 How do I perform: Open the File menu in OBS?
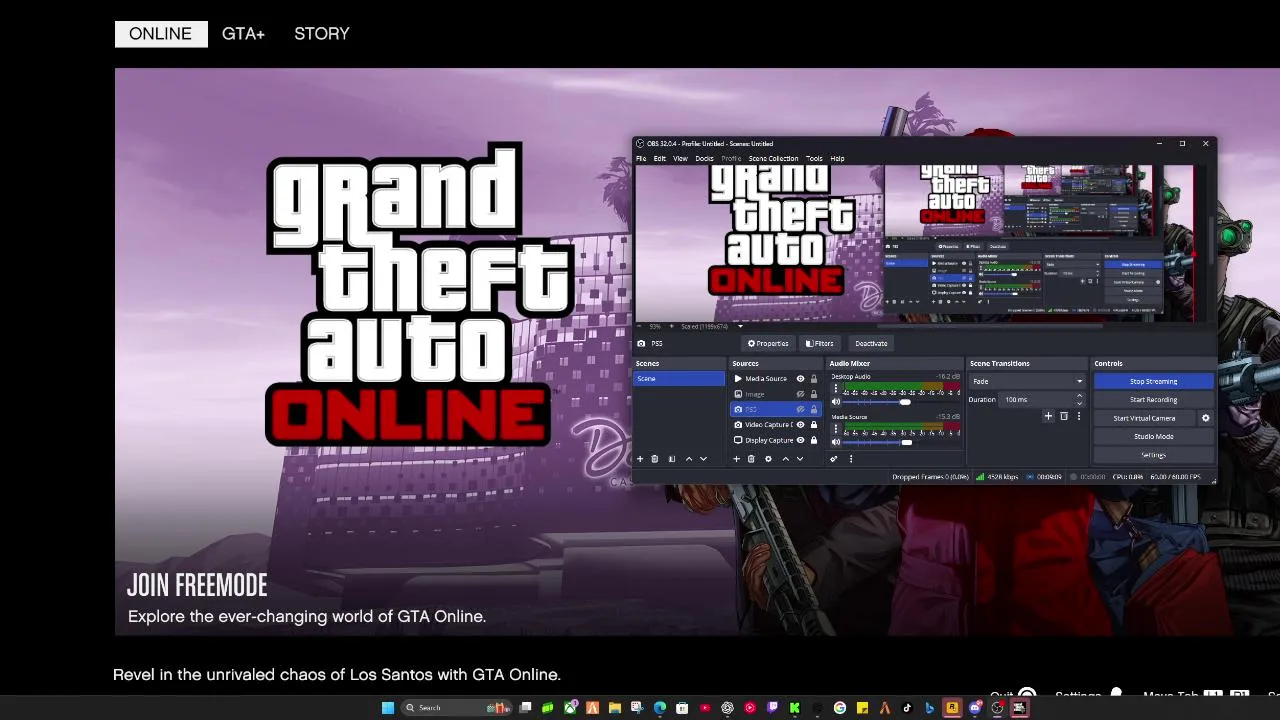click(x=641, y=158)
